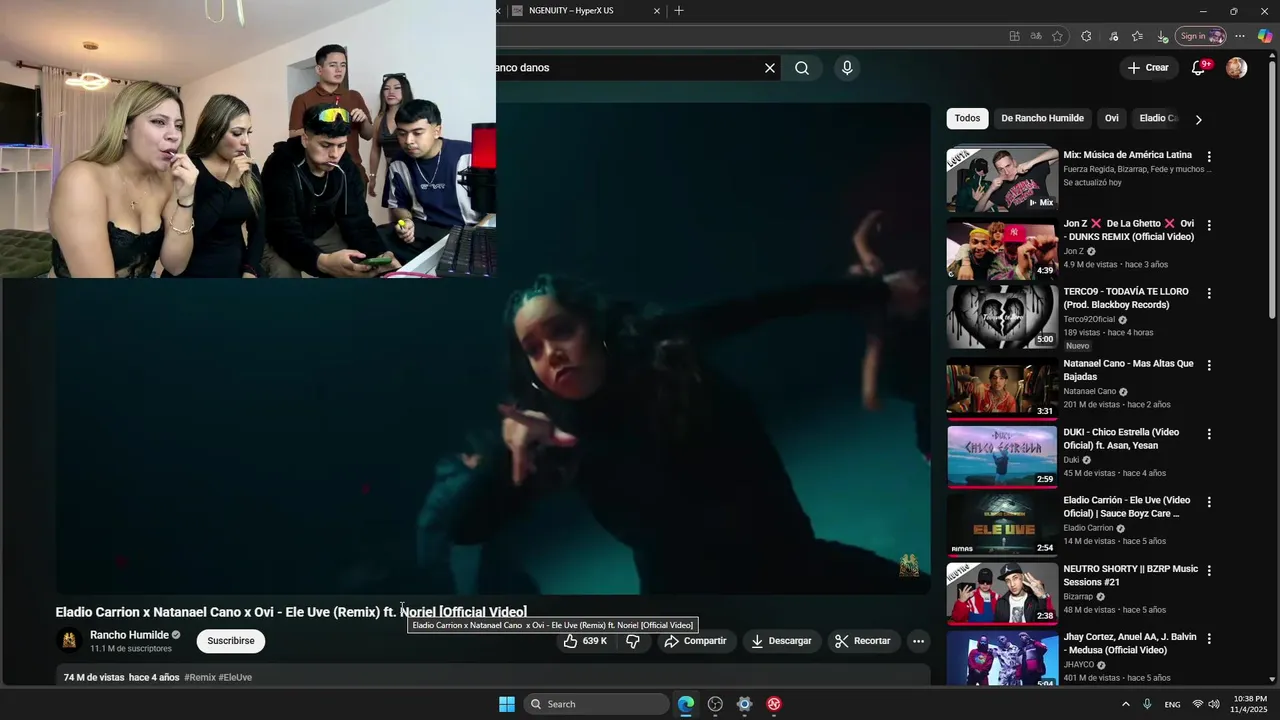Open the Edge Settings and more menu

click(1240, 36)
